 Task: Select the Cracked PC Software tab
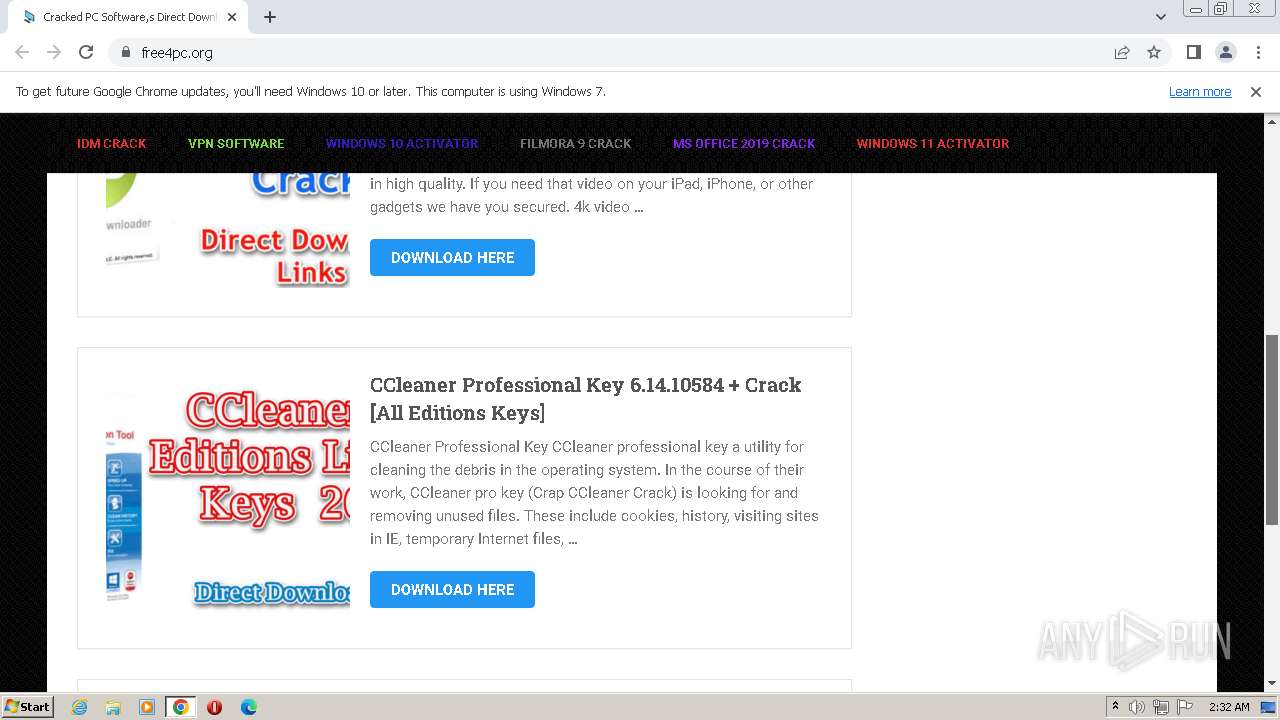tap(128, 17)
